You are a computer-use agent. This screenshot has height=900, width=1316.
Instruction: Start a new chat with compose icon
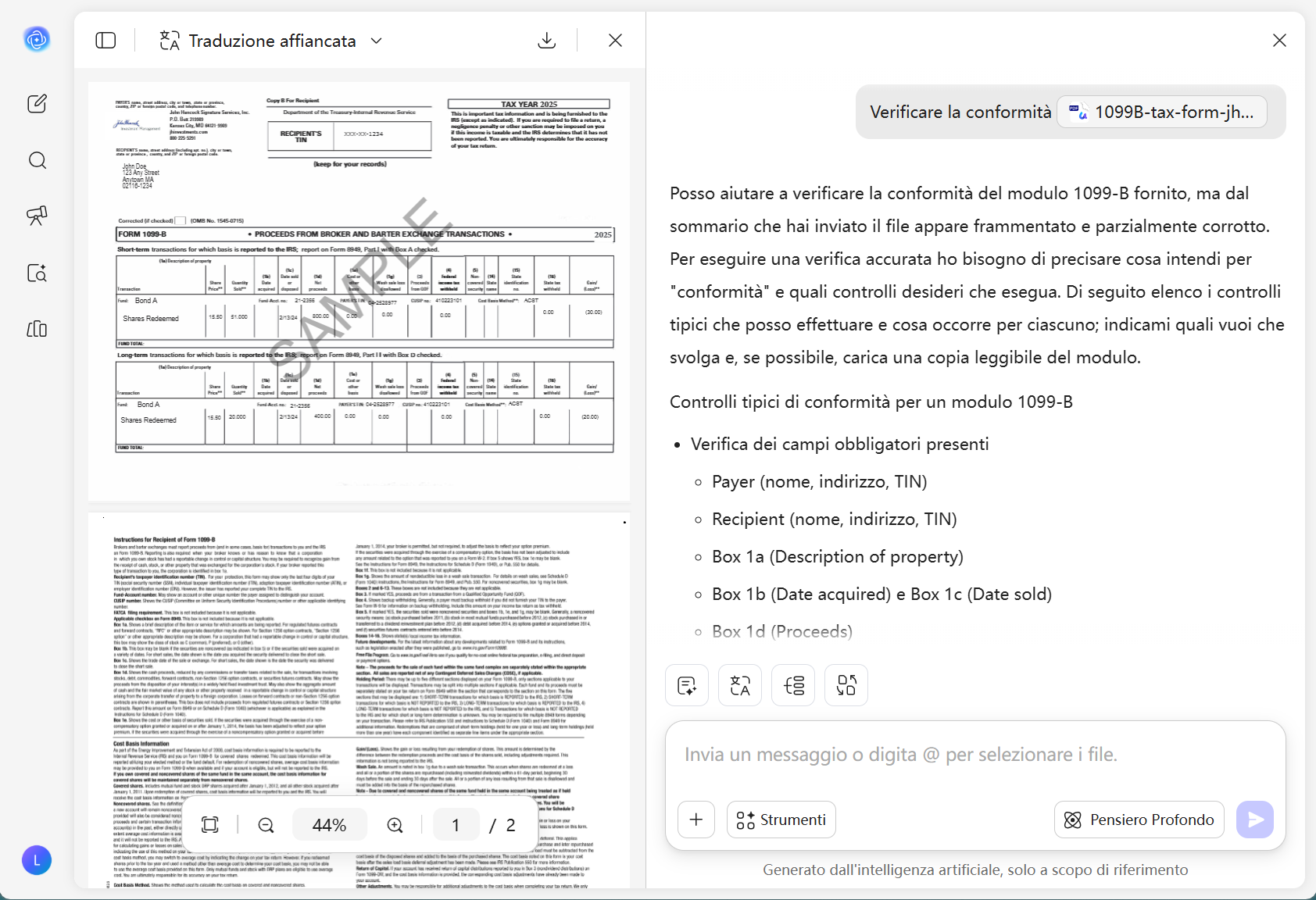click(37, 104)
